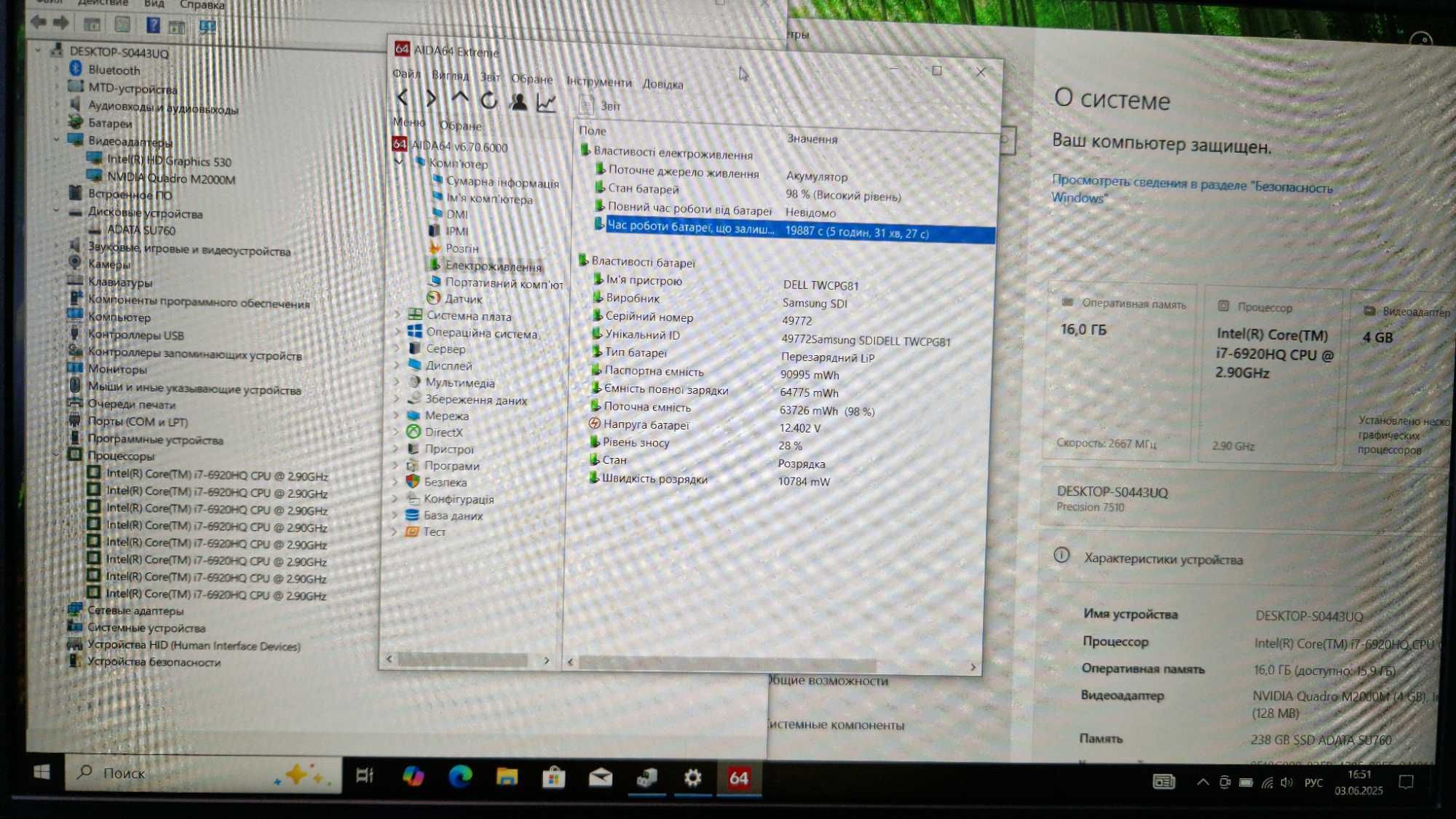Expand the Безпека node in AIDA64
This screenshot has height=819, width=1456.
click(x=395, y=481)
